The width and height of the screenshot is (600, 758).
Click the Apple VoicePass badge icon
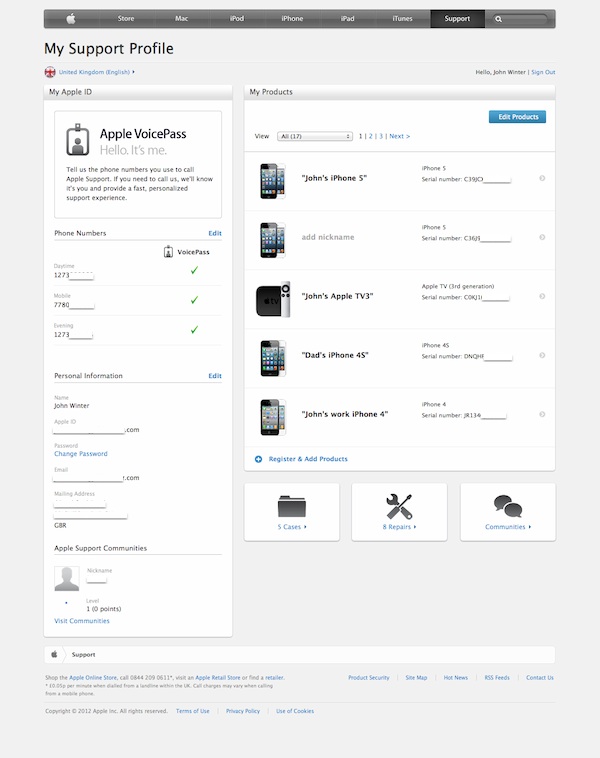(77, 140)
